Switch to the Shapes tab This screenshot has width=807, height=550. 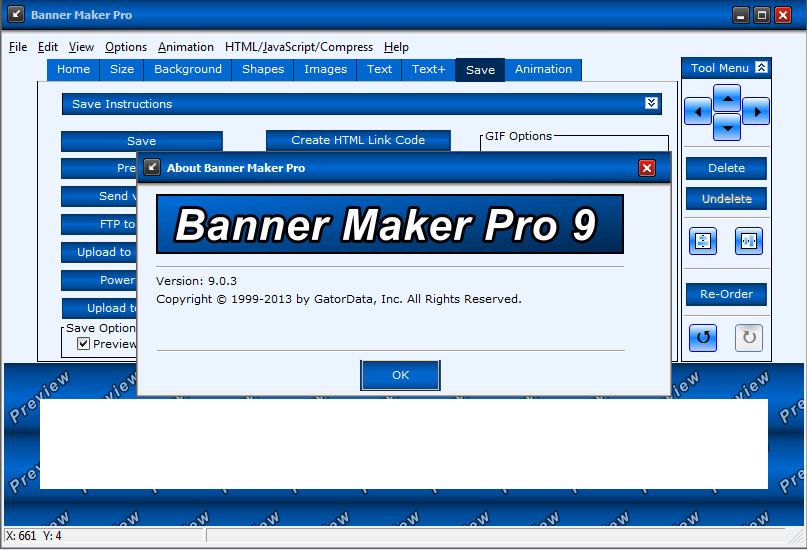click(263, 69)
